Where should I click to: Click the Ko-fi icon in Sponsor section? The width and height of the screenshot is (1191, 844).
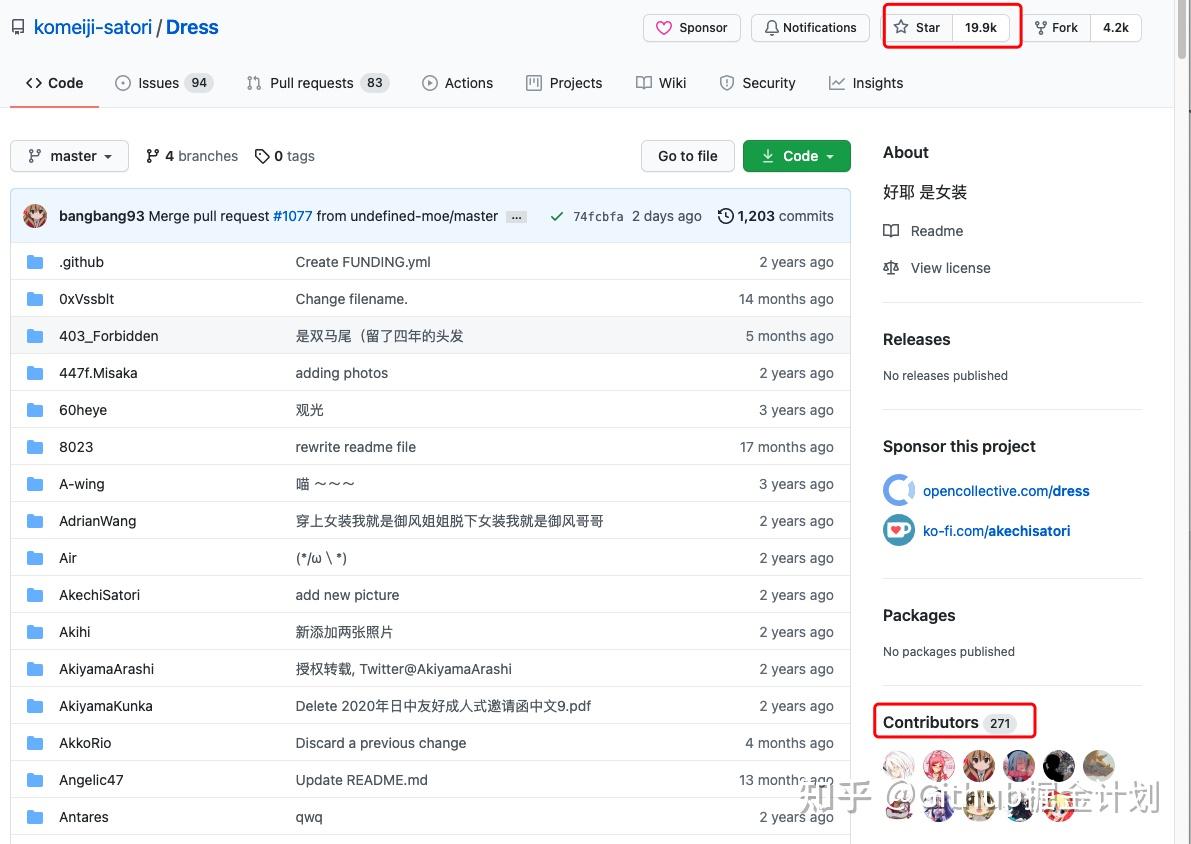[x=898, y=530]
